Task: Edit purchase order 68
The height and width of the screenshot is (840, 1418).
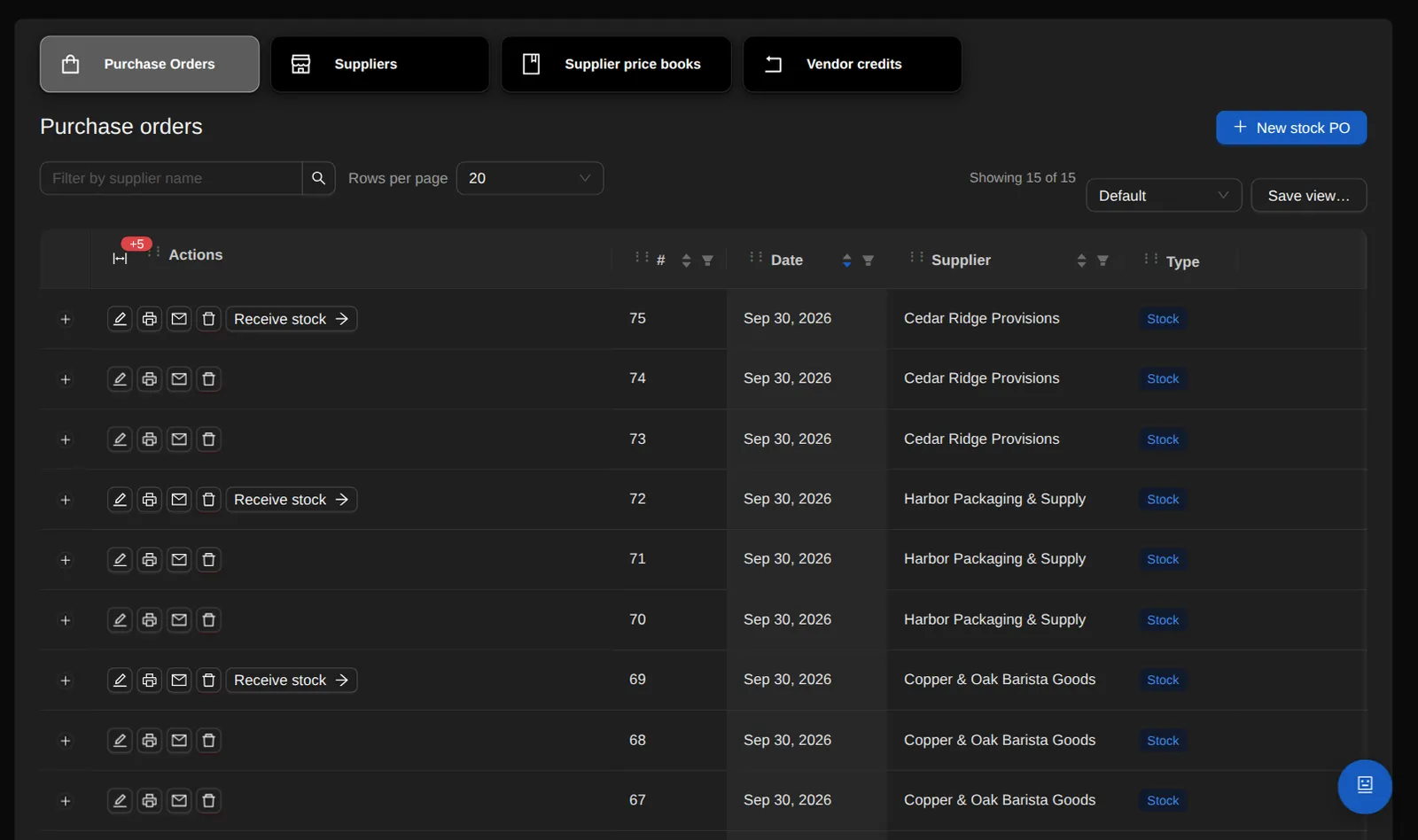Action: 120,741
